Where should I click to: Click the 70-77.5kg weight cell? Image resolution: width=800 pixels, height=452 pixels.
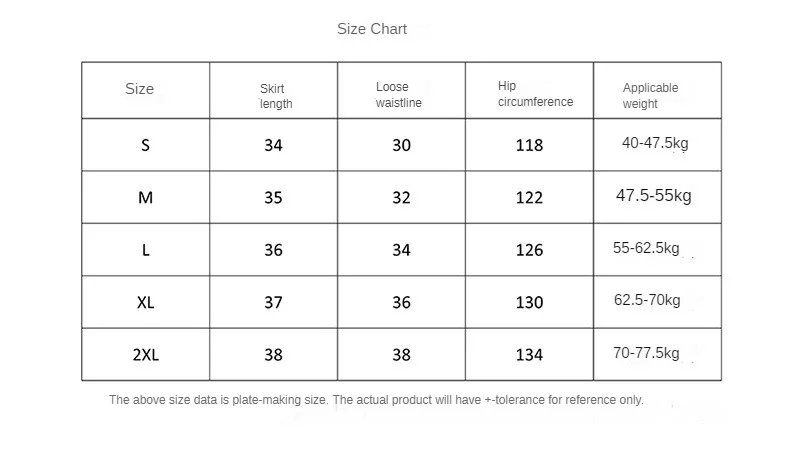(646, 353)
